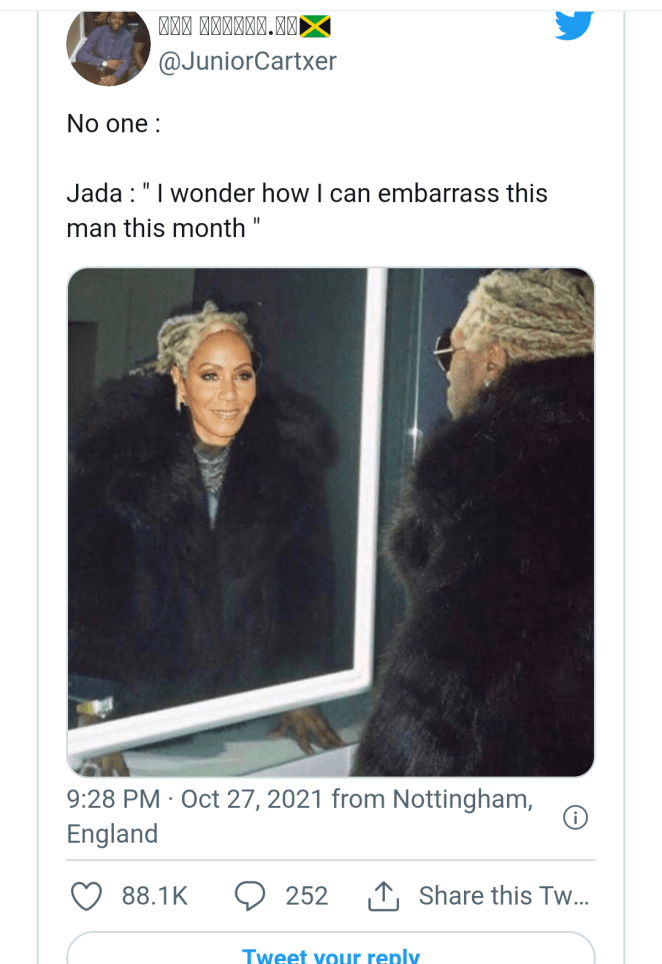The height and width of the screenshot is (964, 662).
Task: View the 252 replies count
Action: click(307, 896)
